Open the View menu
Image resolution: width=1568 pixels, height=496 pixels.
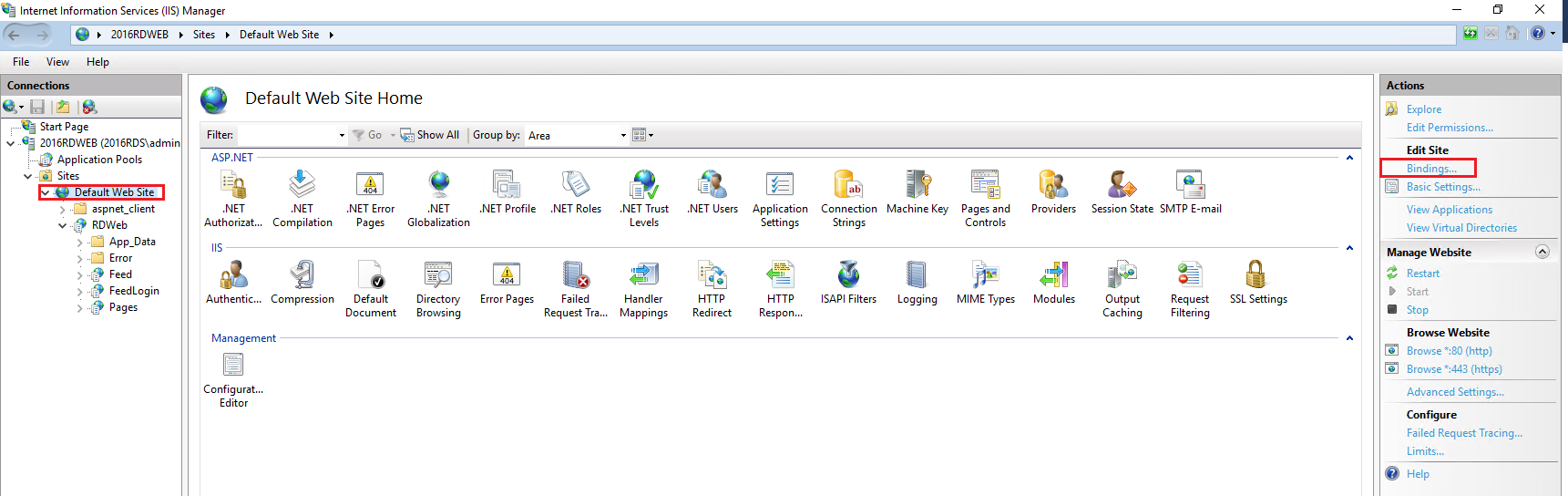(57, 62)
